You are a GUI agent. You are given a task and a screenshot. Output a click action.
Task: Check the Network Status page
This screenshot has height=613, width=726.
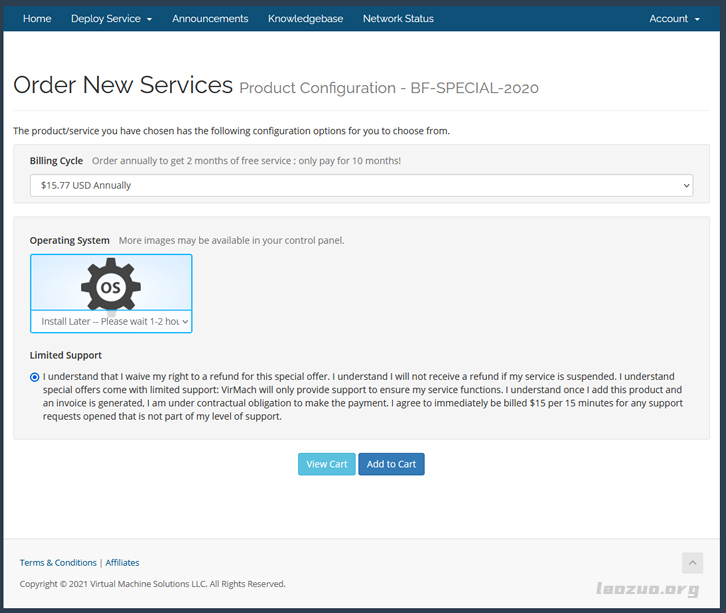point(398,18)
